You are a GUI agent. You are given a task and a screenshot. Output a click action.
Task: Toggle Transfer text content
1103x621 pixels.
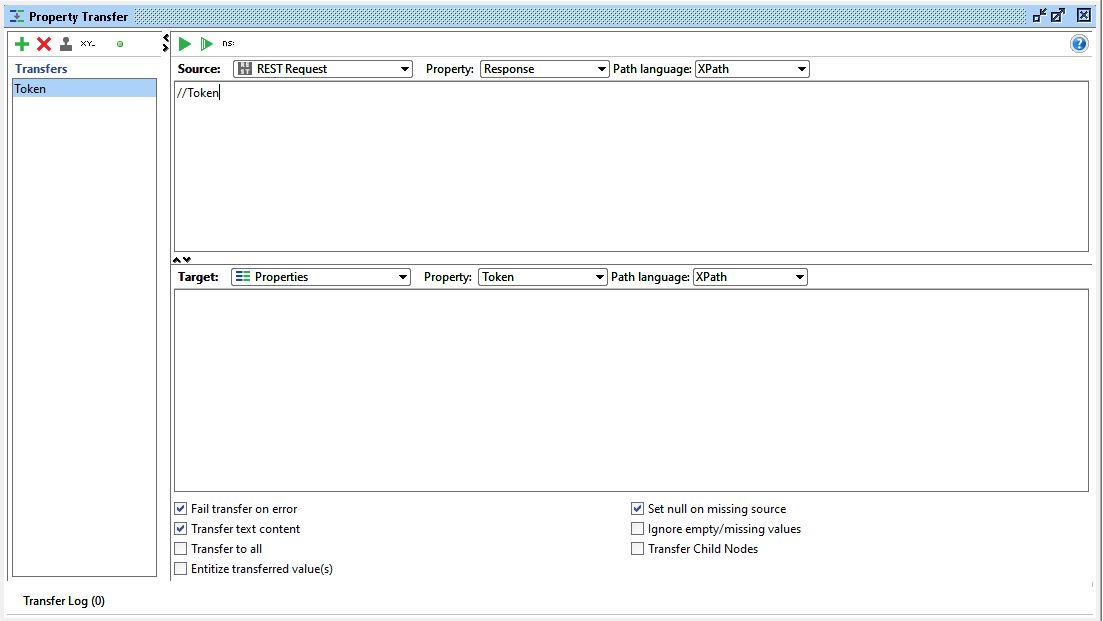[181, 528]
